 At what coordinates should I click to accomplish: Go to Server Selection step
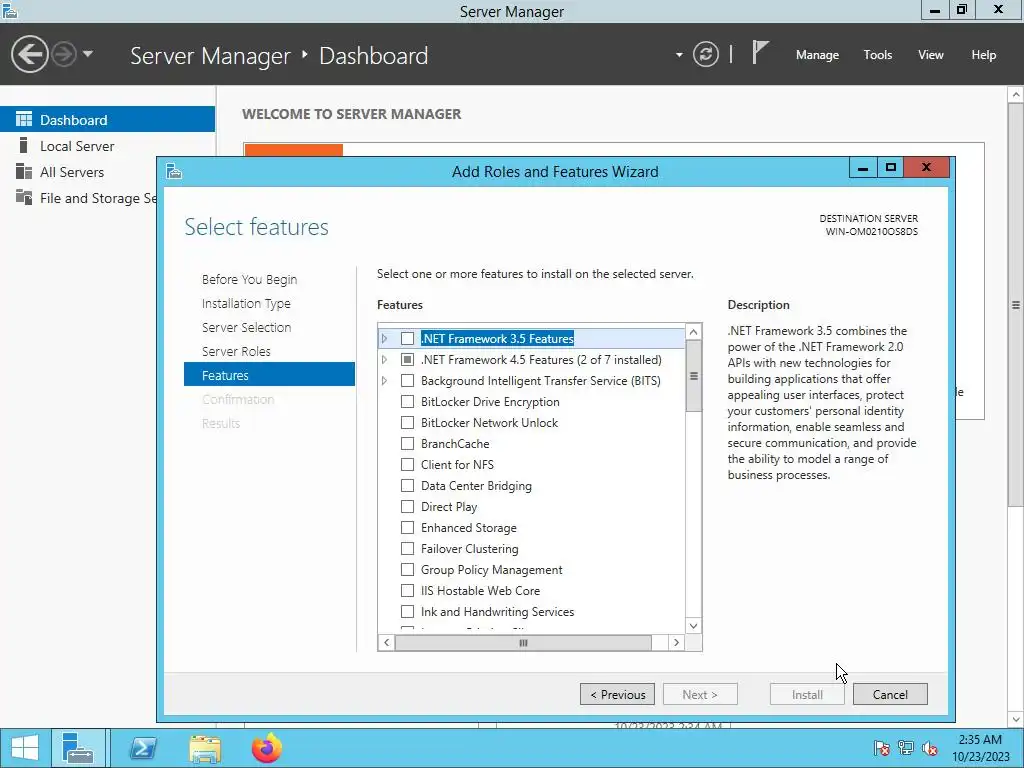[246, 327]
